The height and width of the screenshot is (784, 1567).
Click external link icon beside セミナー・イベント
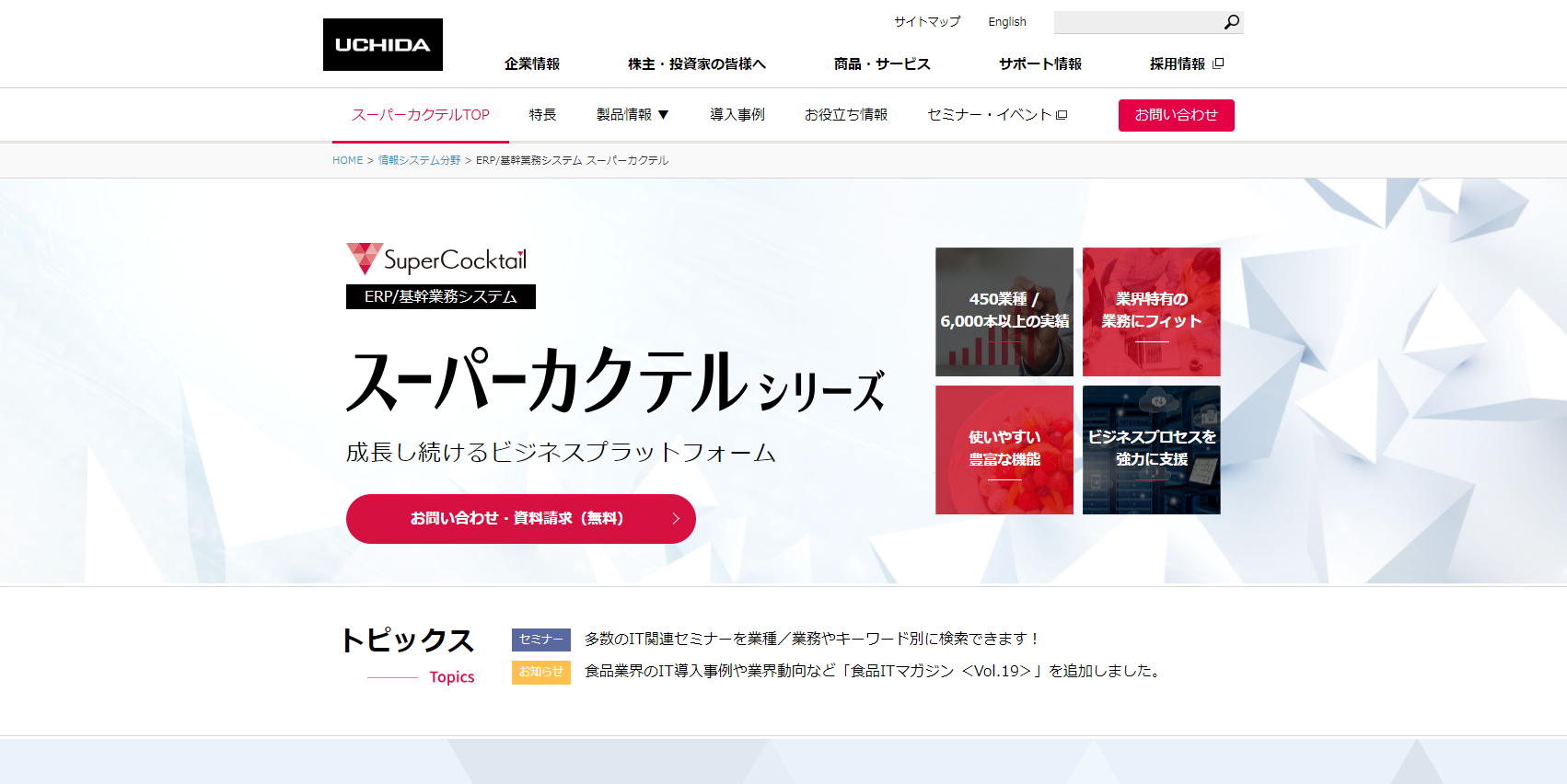(1062, 115)
